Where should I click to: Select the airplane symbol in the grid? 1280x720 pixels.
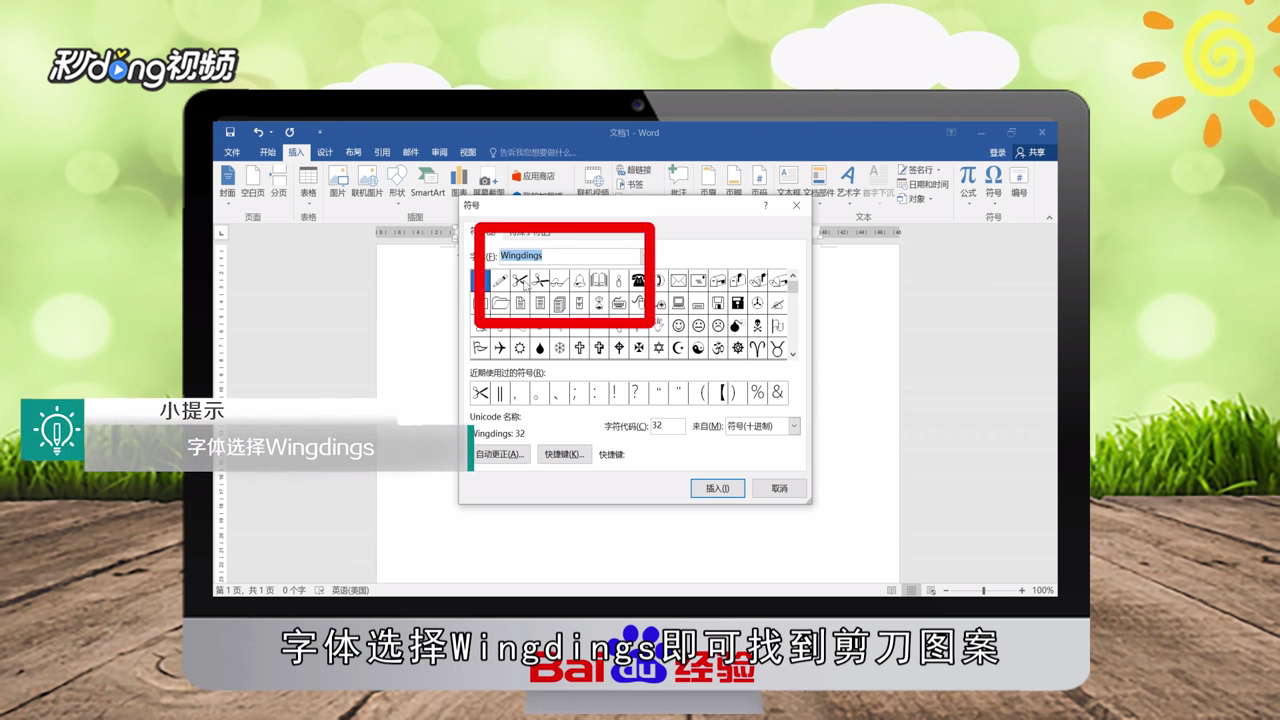coord(500,348)
